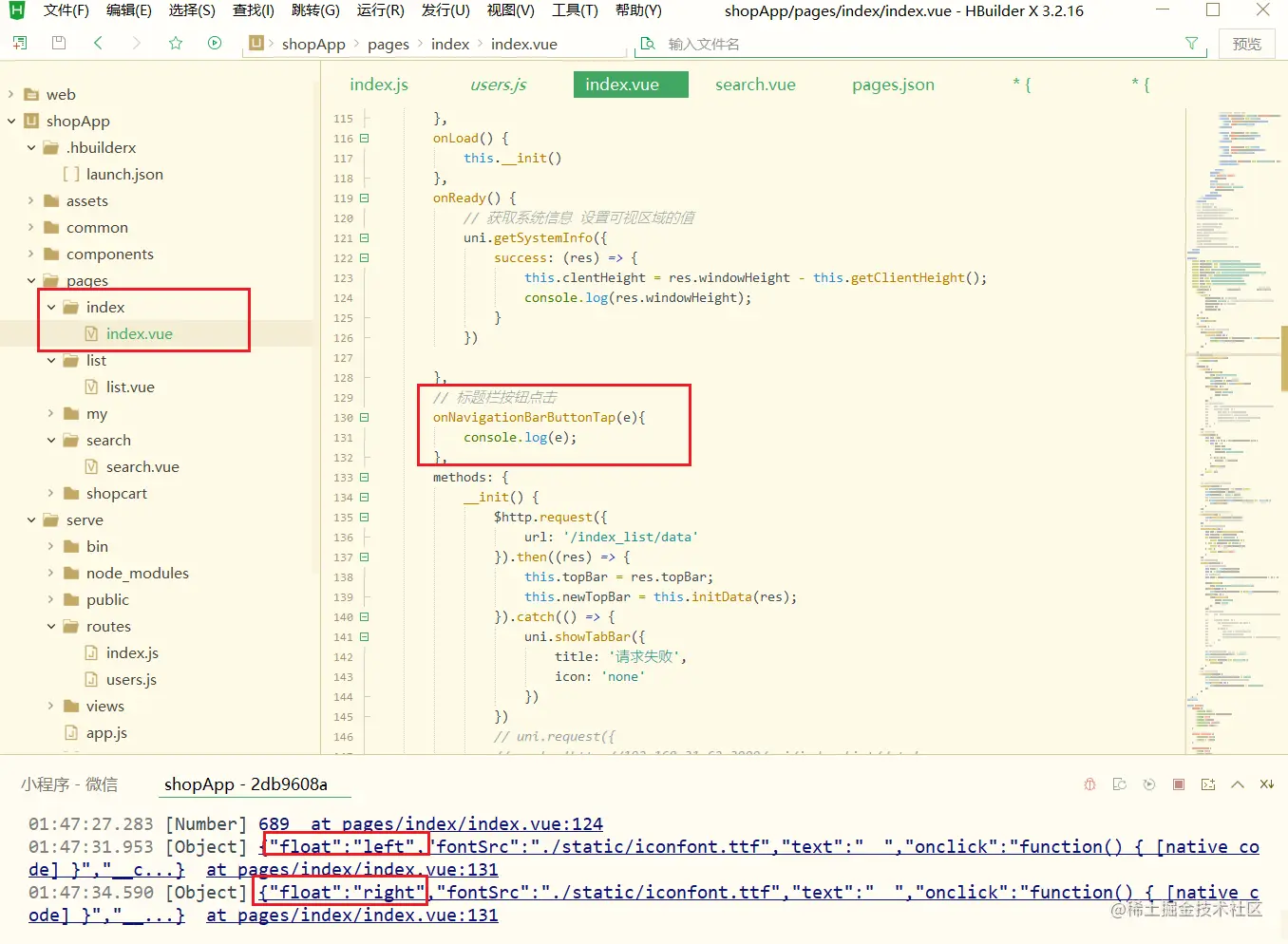Click the run play icon in toolbar
This screenshot has height=944, width=1288.
coord(215,43)
